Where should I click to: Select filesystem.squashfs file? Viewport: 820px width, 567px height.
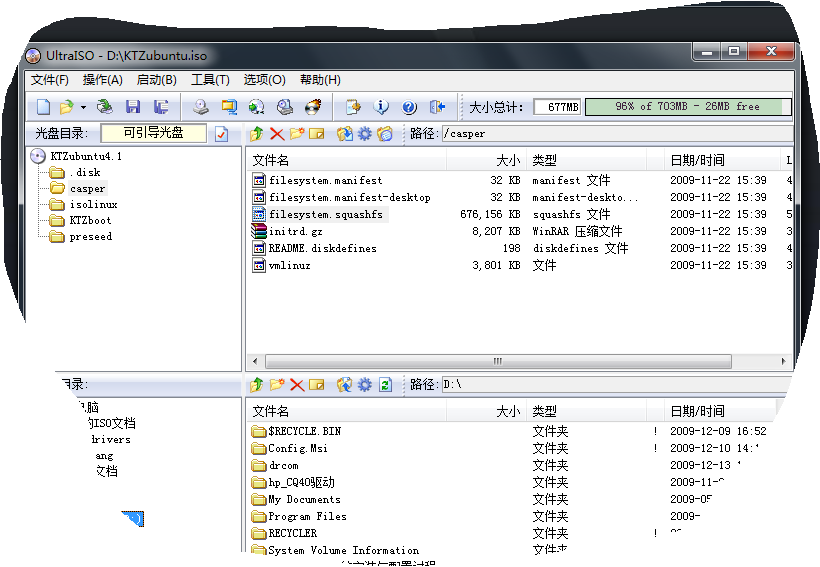coord(326,214)
